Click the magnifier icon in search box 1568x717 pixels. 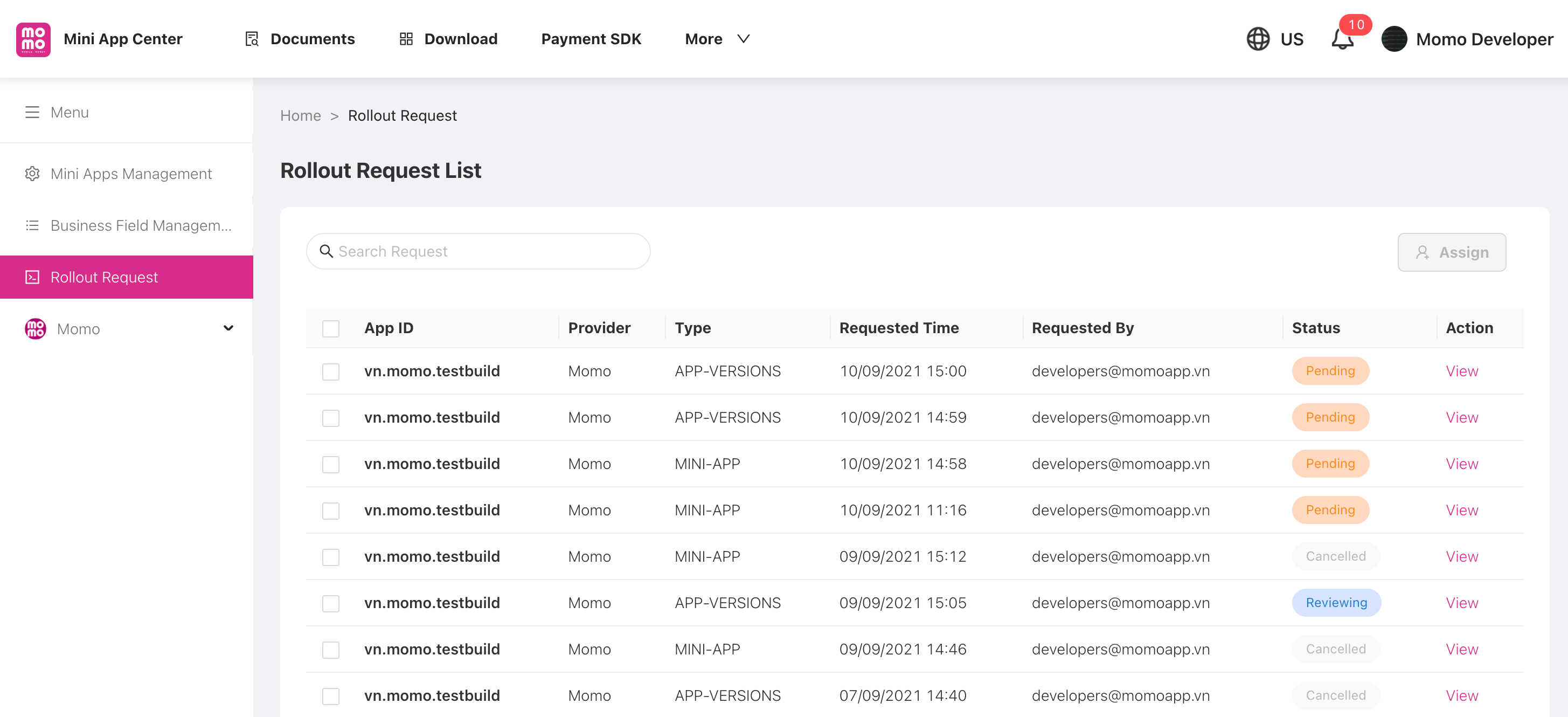pos(326,251)
